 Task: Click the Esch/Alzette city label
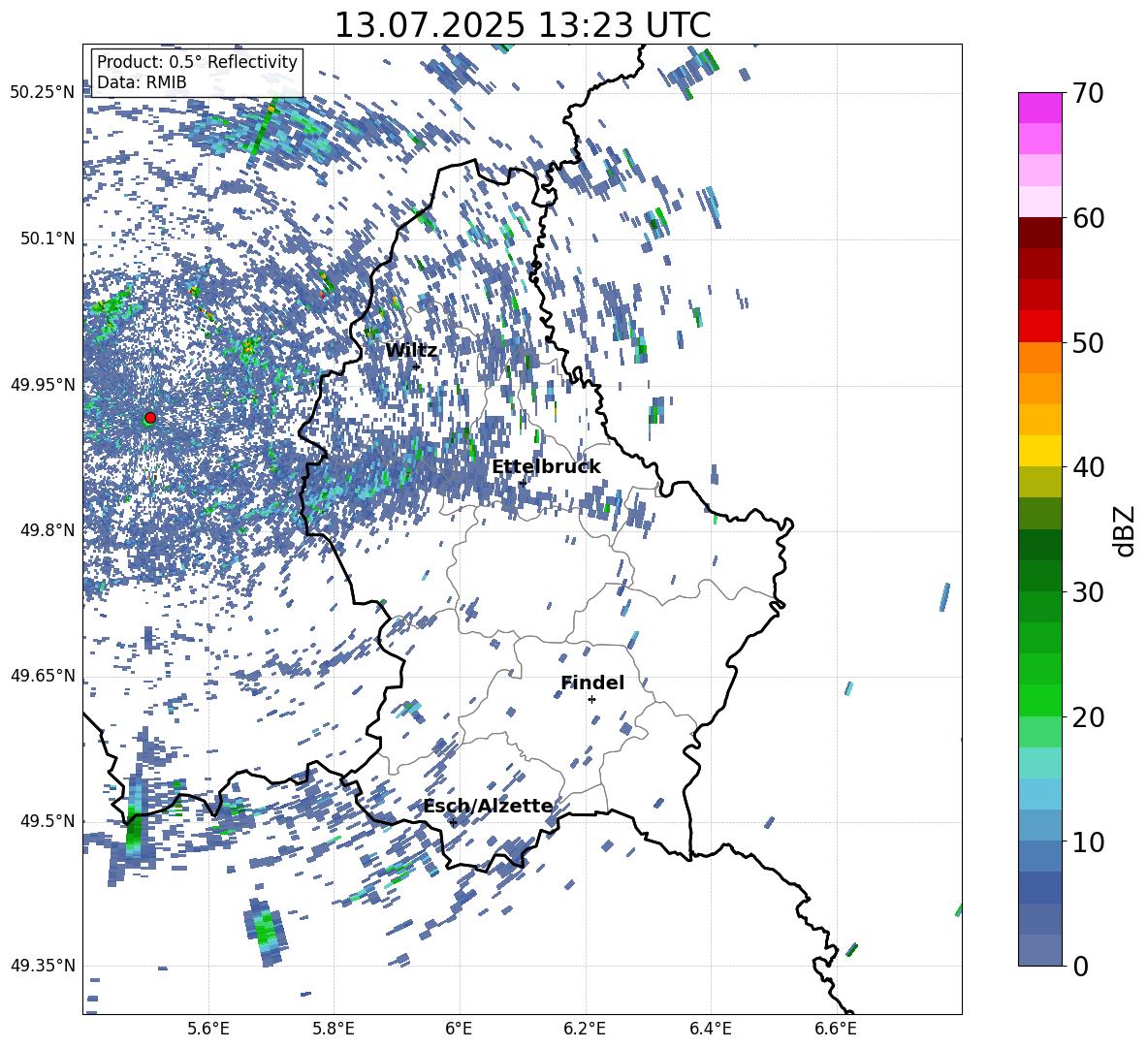[x=488, y=807]
